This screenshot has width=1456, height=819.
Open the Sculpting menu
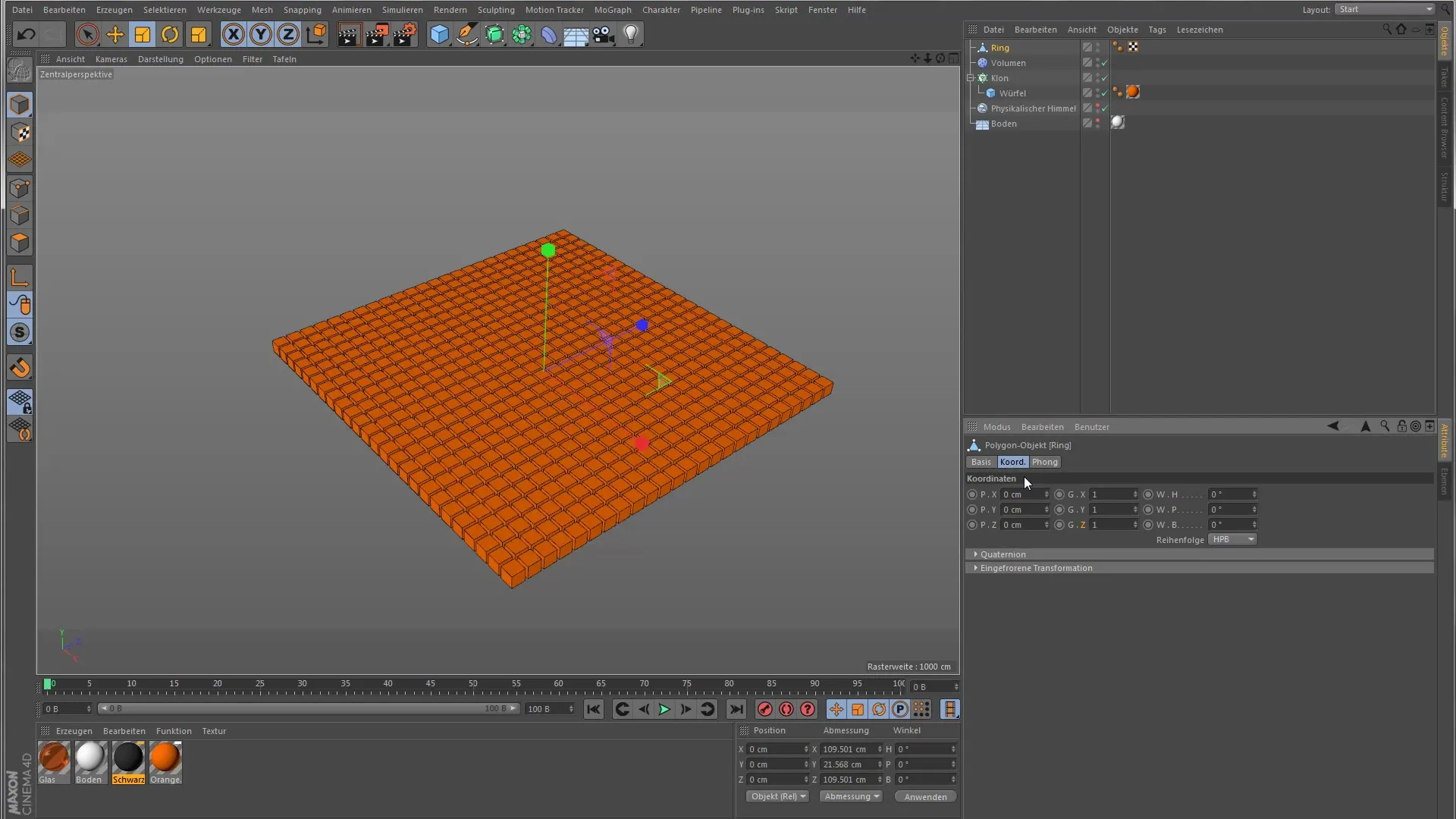click(496, 10)
